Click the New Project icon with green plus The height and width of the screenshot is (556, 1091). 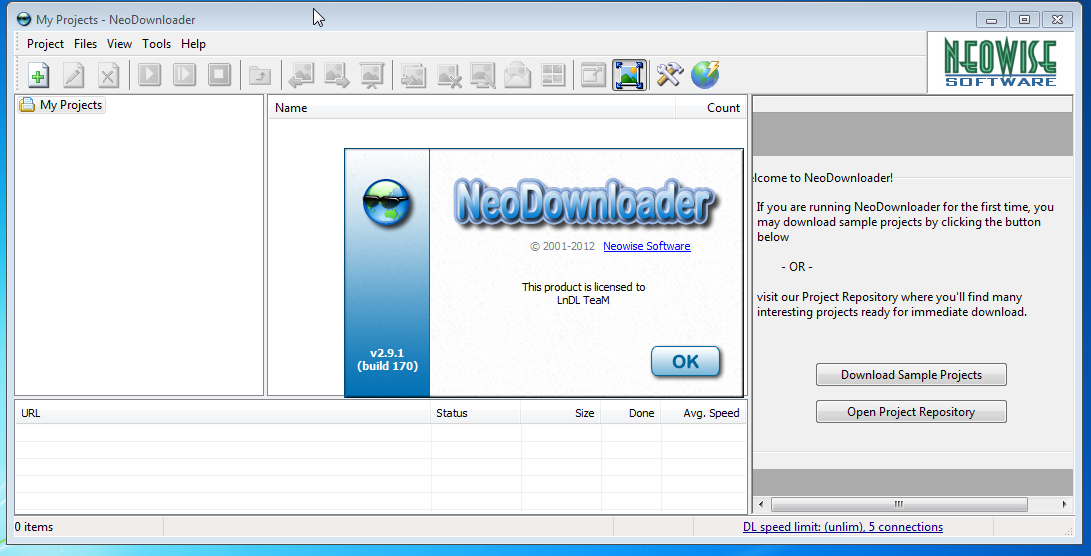[x=39, y=75]
